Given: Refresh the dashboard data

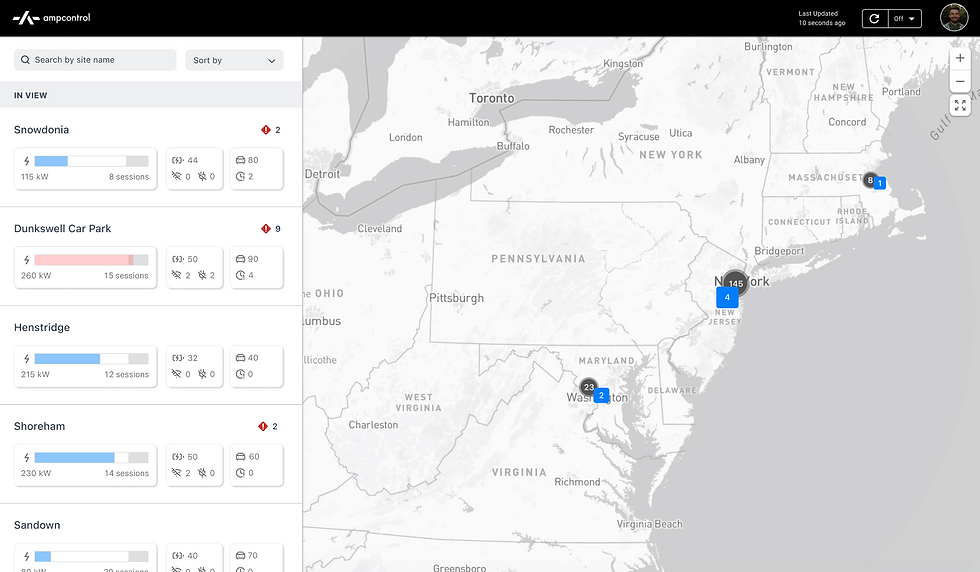Looking at the screenshot, I should 874,19.
